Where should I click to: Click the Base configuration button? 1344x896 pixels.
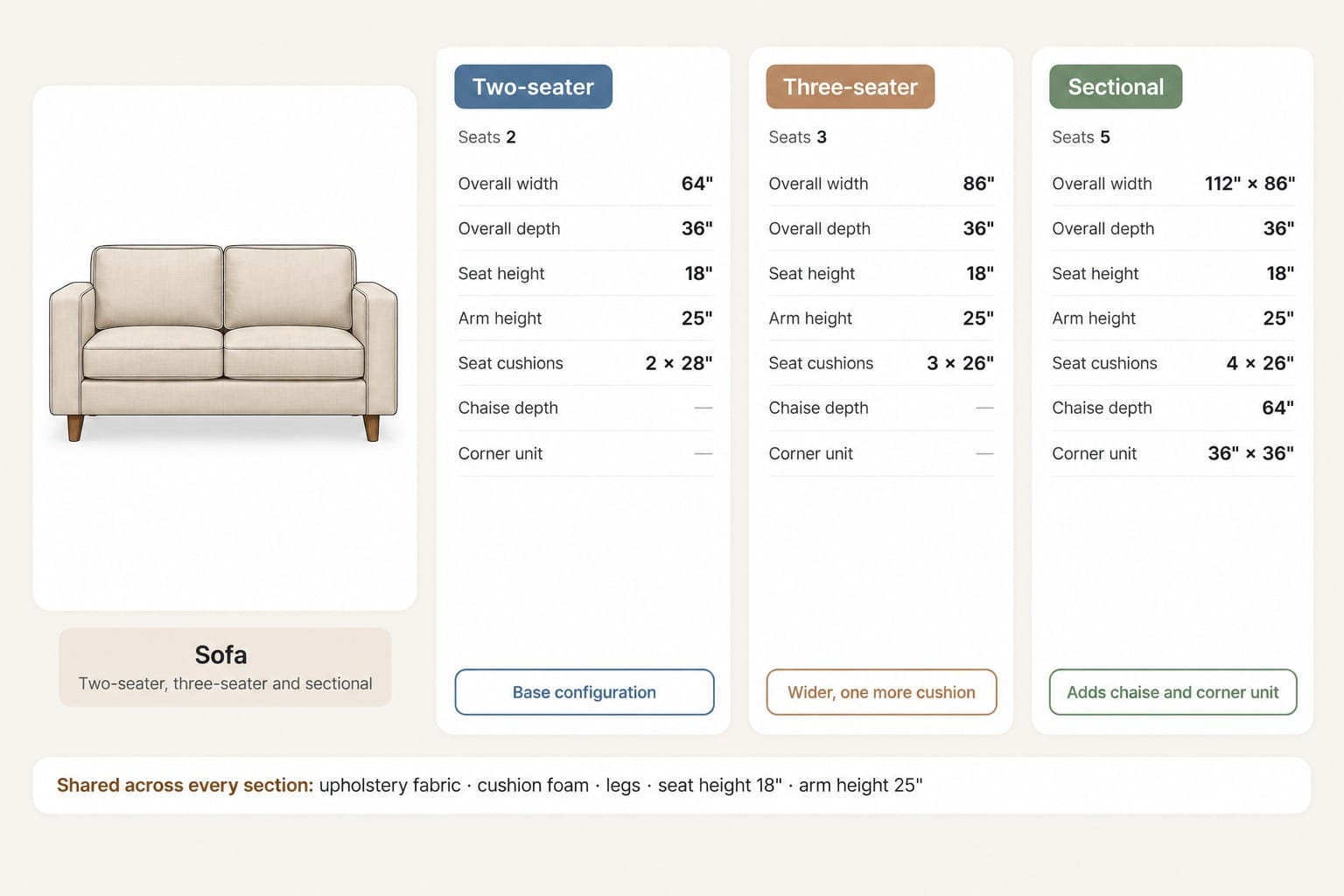[x=584, y=692]
